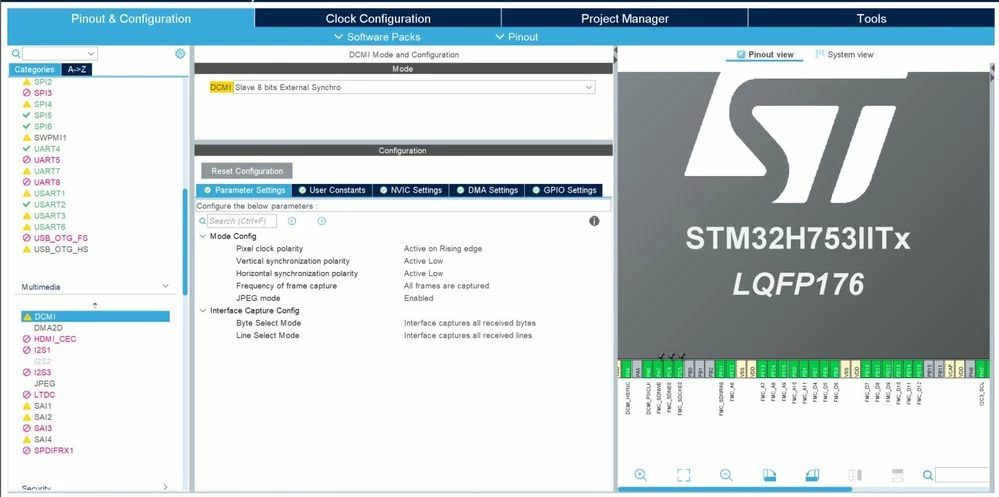Click the warning icon beside SAI1
The height and width of the screenshot is (497, 999).
click(27, 406)
